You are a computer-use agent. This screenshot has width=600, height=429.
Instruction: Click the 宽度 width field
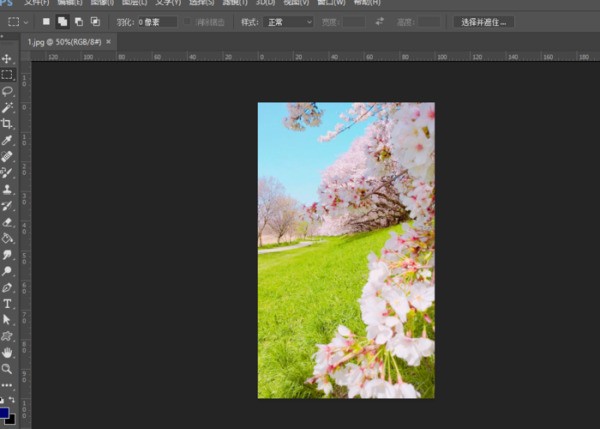click(x=354, y=22)
